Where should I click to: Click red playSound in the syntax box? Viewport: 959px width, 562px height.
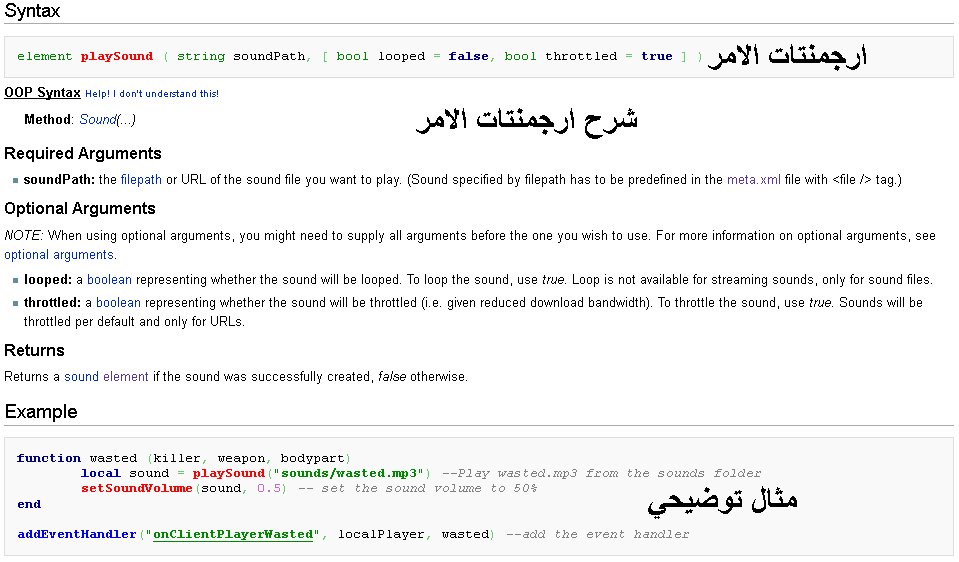click(x=117, y=57)
